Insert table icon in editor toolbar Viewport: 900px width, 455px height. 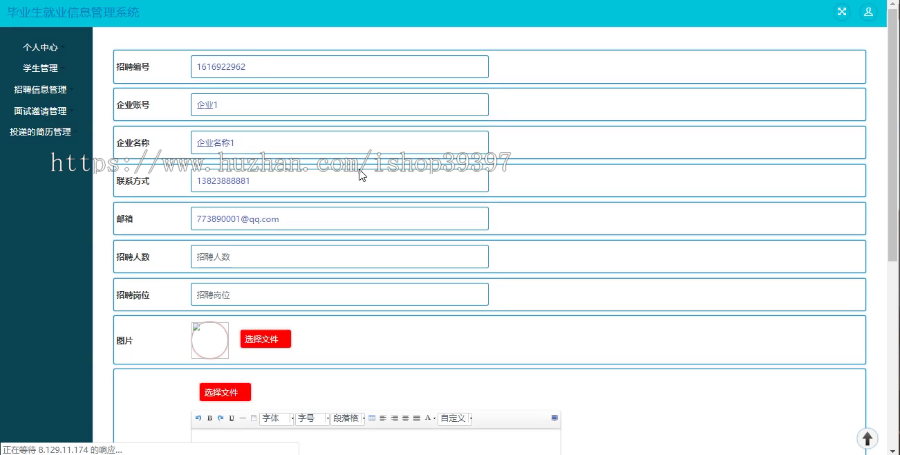tap(372, 418)
